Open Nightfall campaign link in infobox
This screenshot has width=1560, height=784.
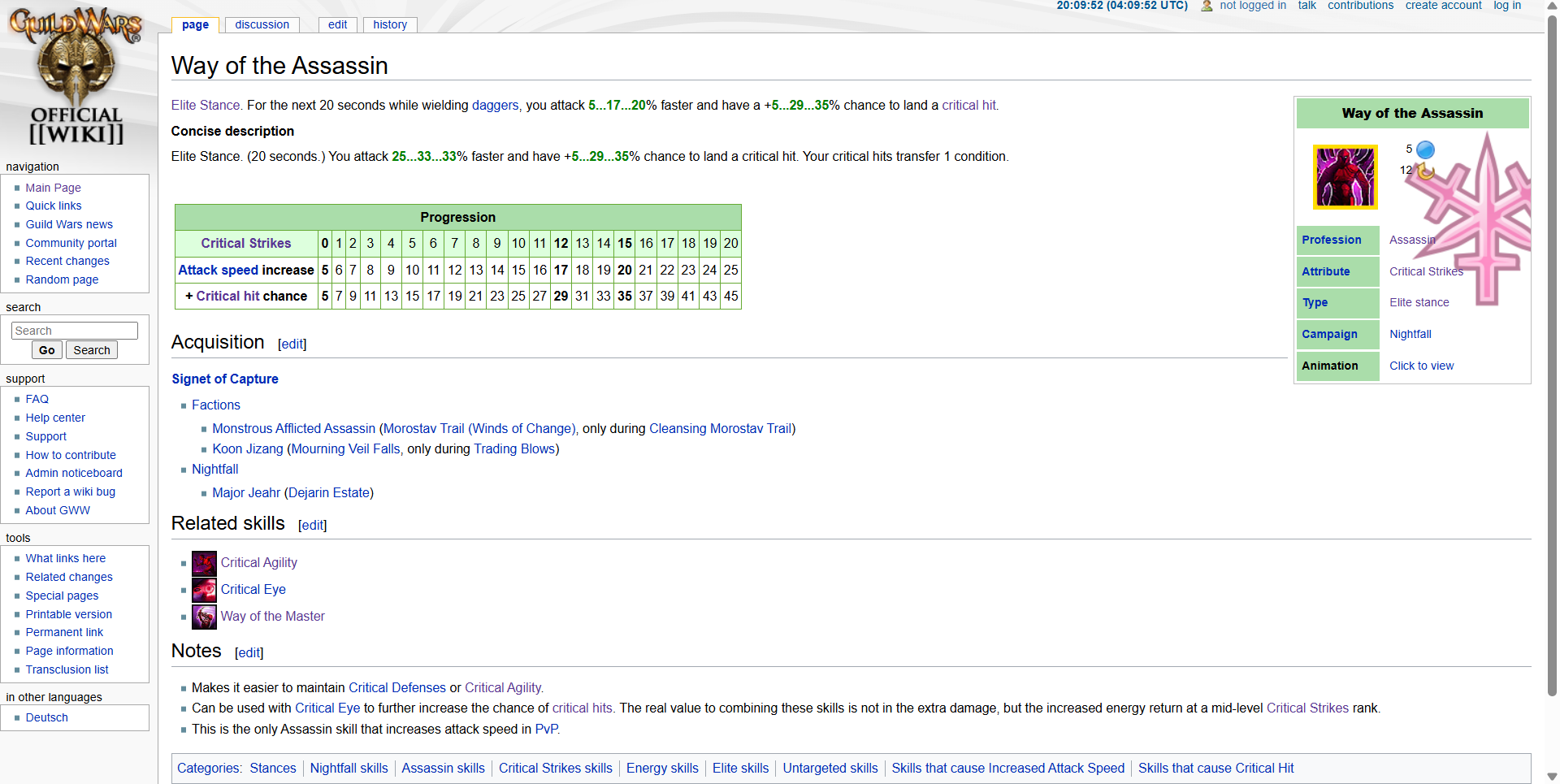tap(1410, 335)
